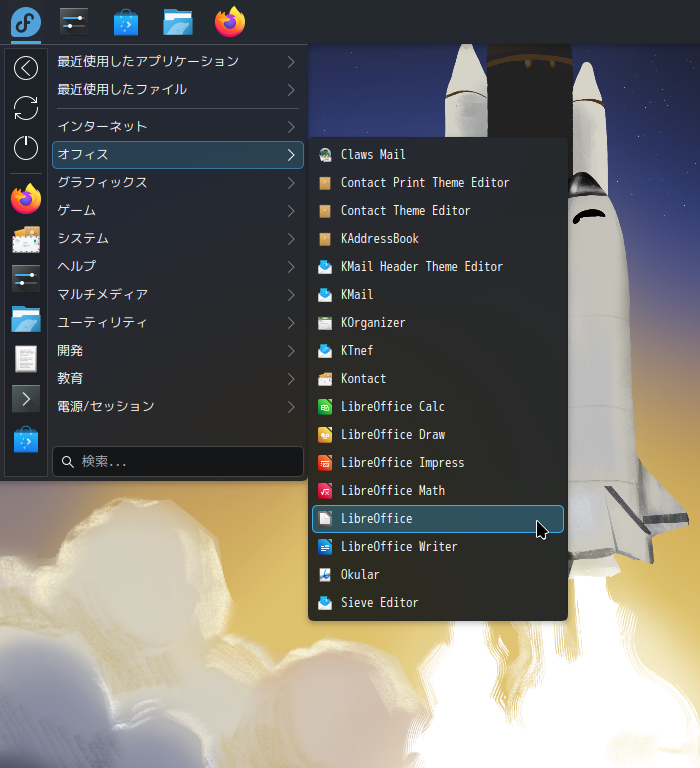Click the restart circular arrows icon
Screen dimensions: 700x768
point(26,108)
